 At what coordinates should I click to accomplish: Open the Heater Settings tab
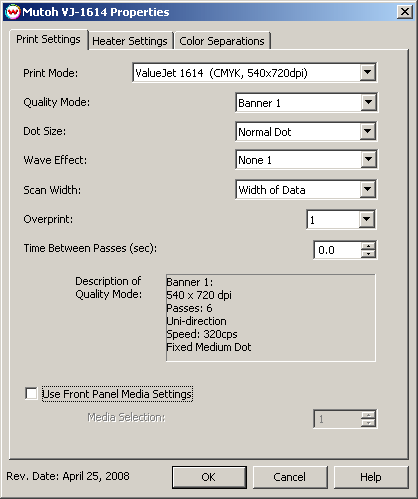coord(130,41)
